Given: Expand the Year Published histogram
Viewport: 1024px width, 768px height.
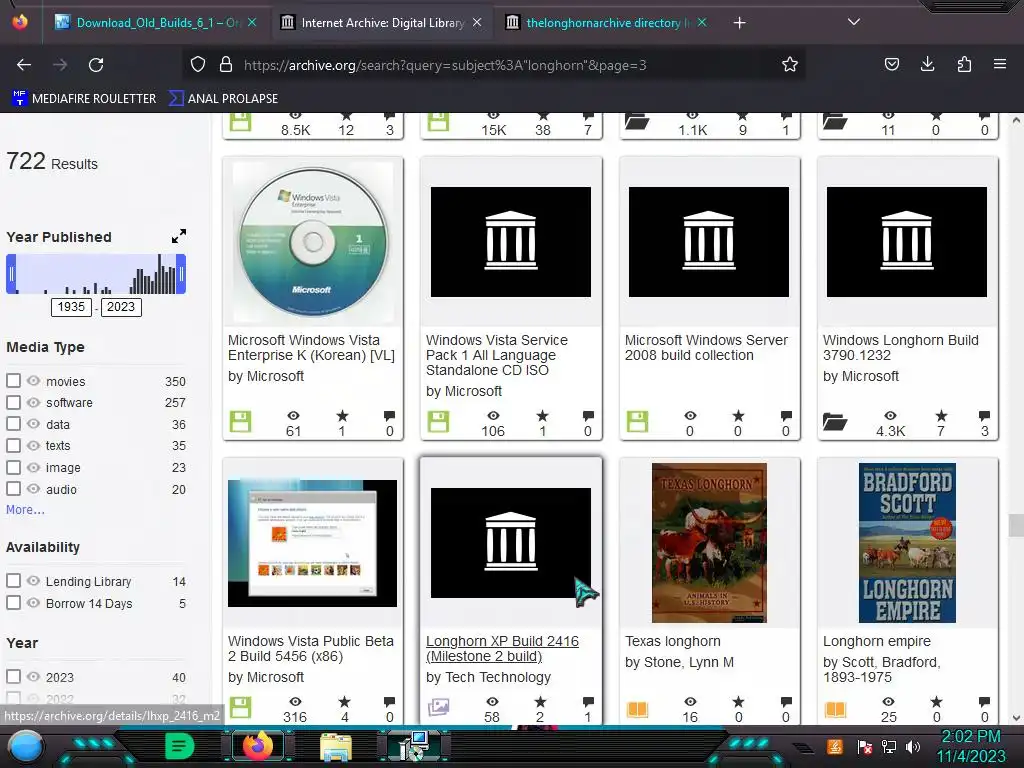Looking at the screenshot, I should (x=179, y=236).
